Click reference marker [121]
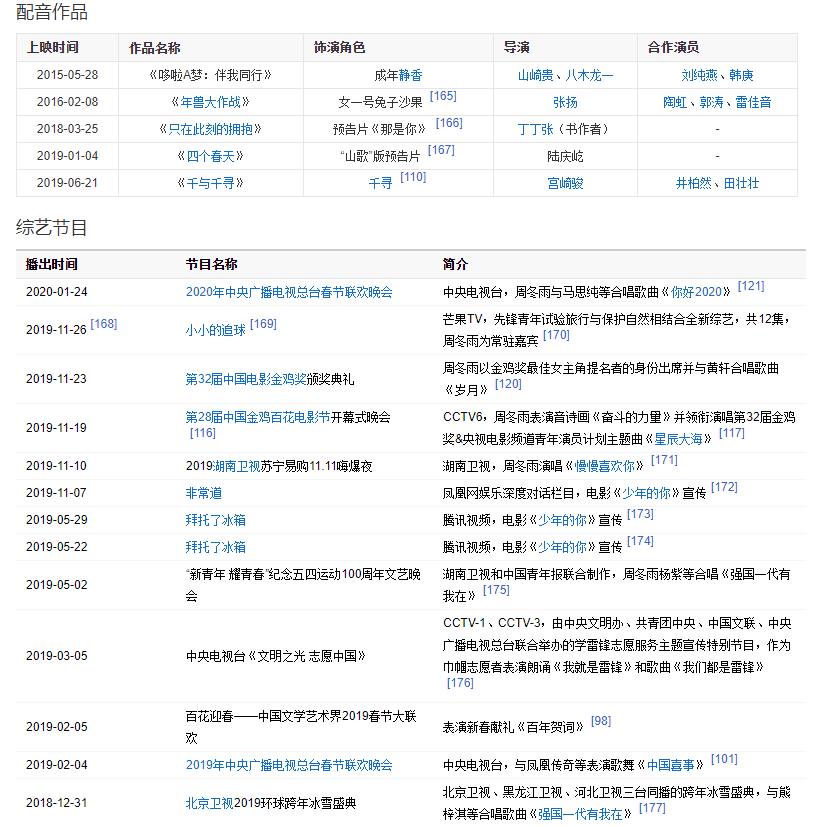The image size is (819, 827). tap(750, 286)
